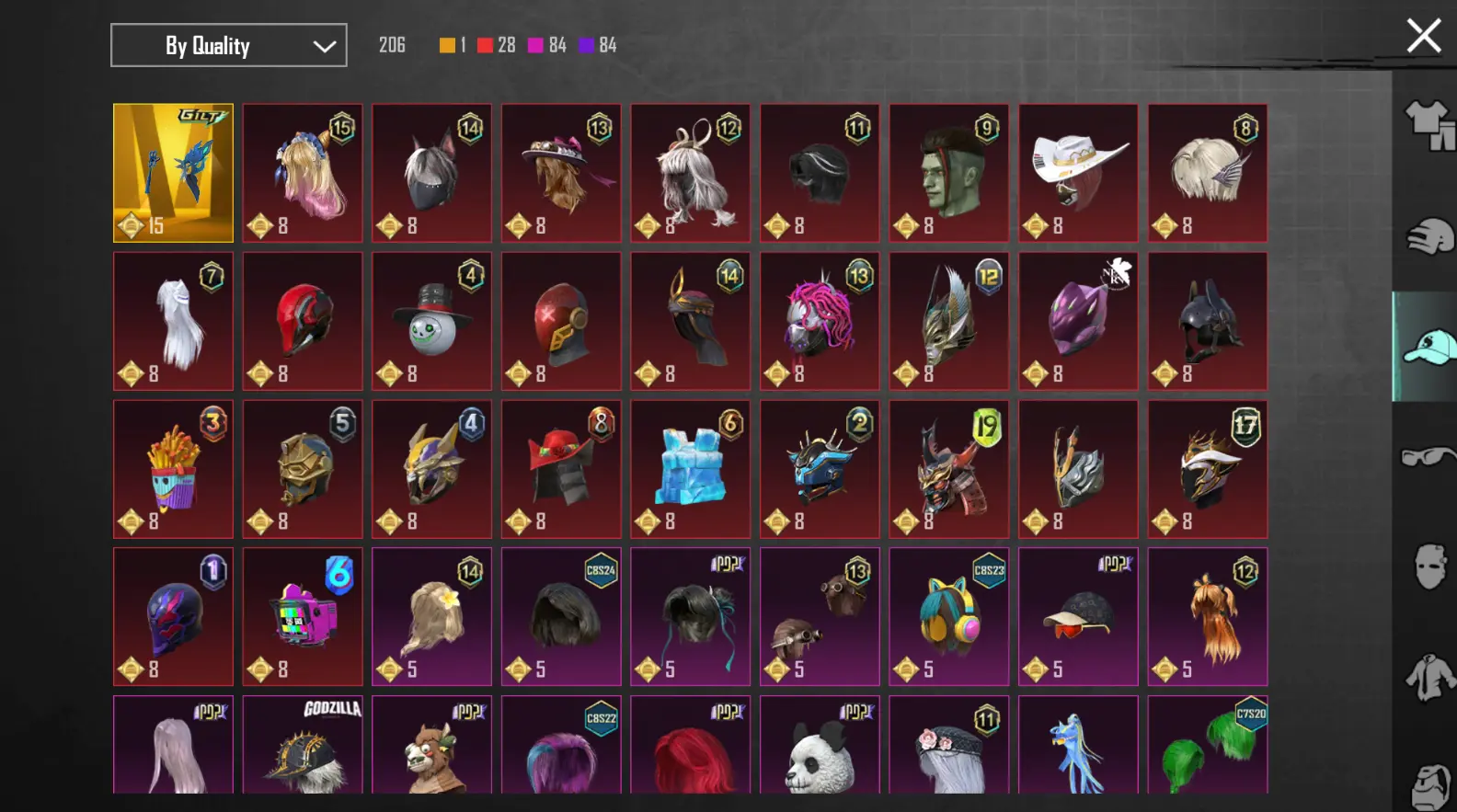Open the jacket category icon
Image resolution: width=1457 pixels, height=812 pixels.
coord(1429,678)
